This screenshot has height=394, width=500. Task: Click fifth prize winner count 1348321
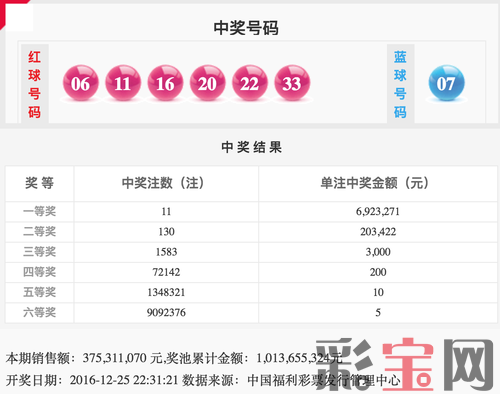pyautogui.click(x=166, y=292)
